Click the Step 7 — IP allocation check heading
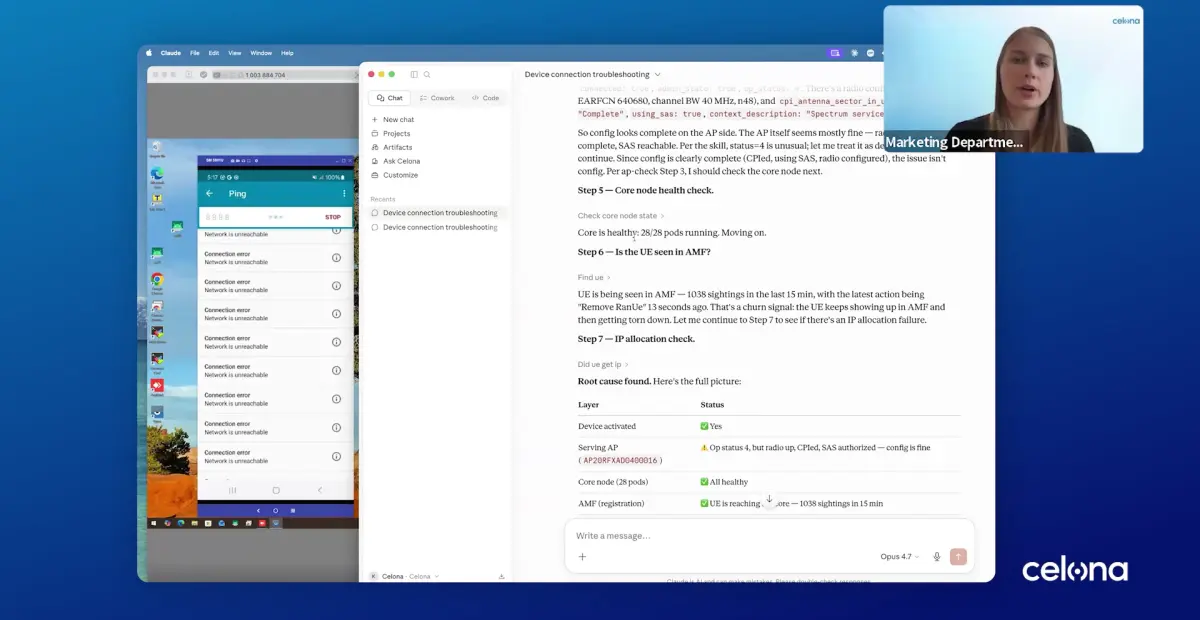This screenshot has width=1200, height=620. (636, 339)
